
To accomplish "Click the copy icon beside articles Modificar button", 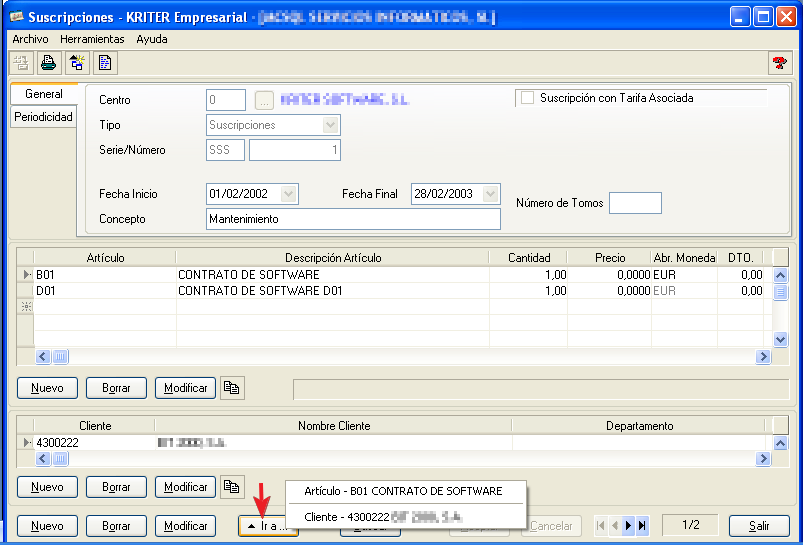I will click(232, 388).
